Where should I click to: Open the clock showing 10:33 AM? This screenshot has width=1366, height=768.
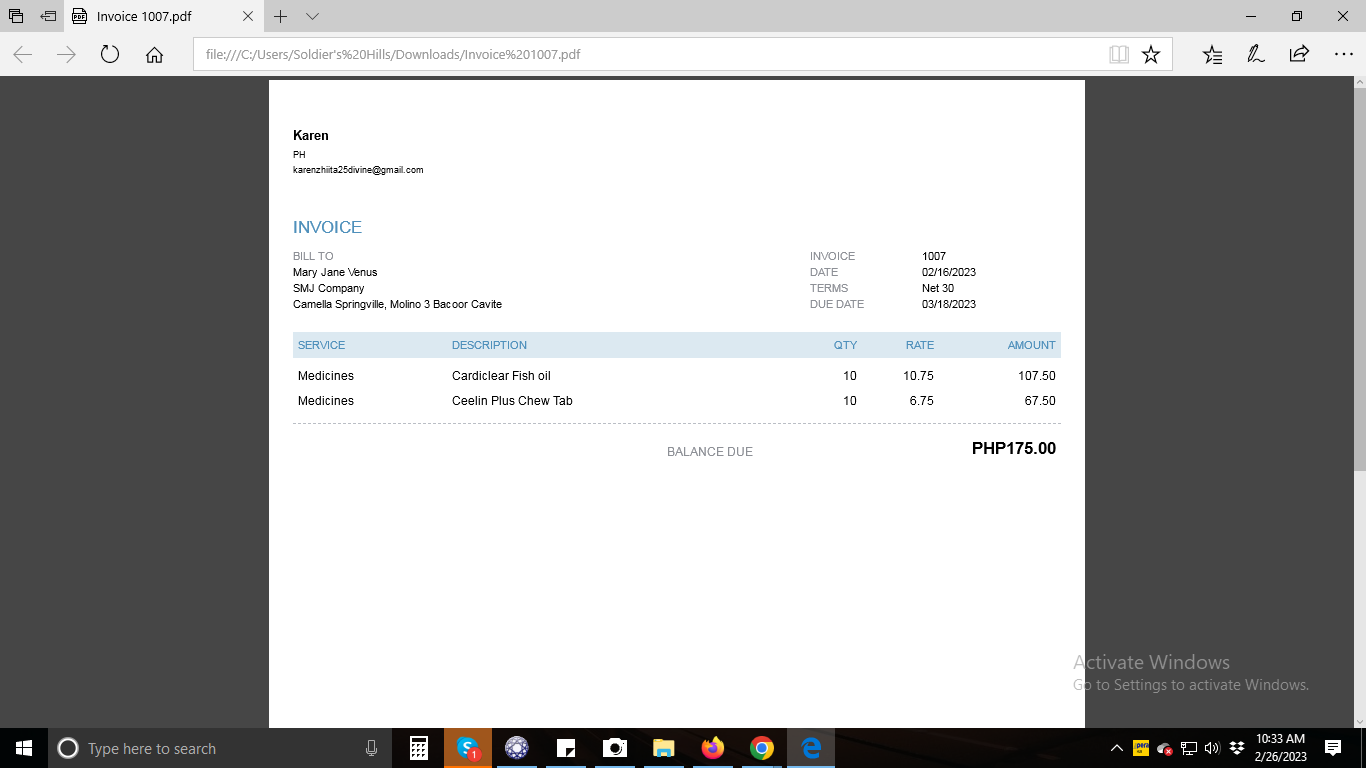click(1281, 748)
